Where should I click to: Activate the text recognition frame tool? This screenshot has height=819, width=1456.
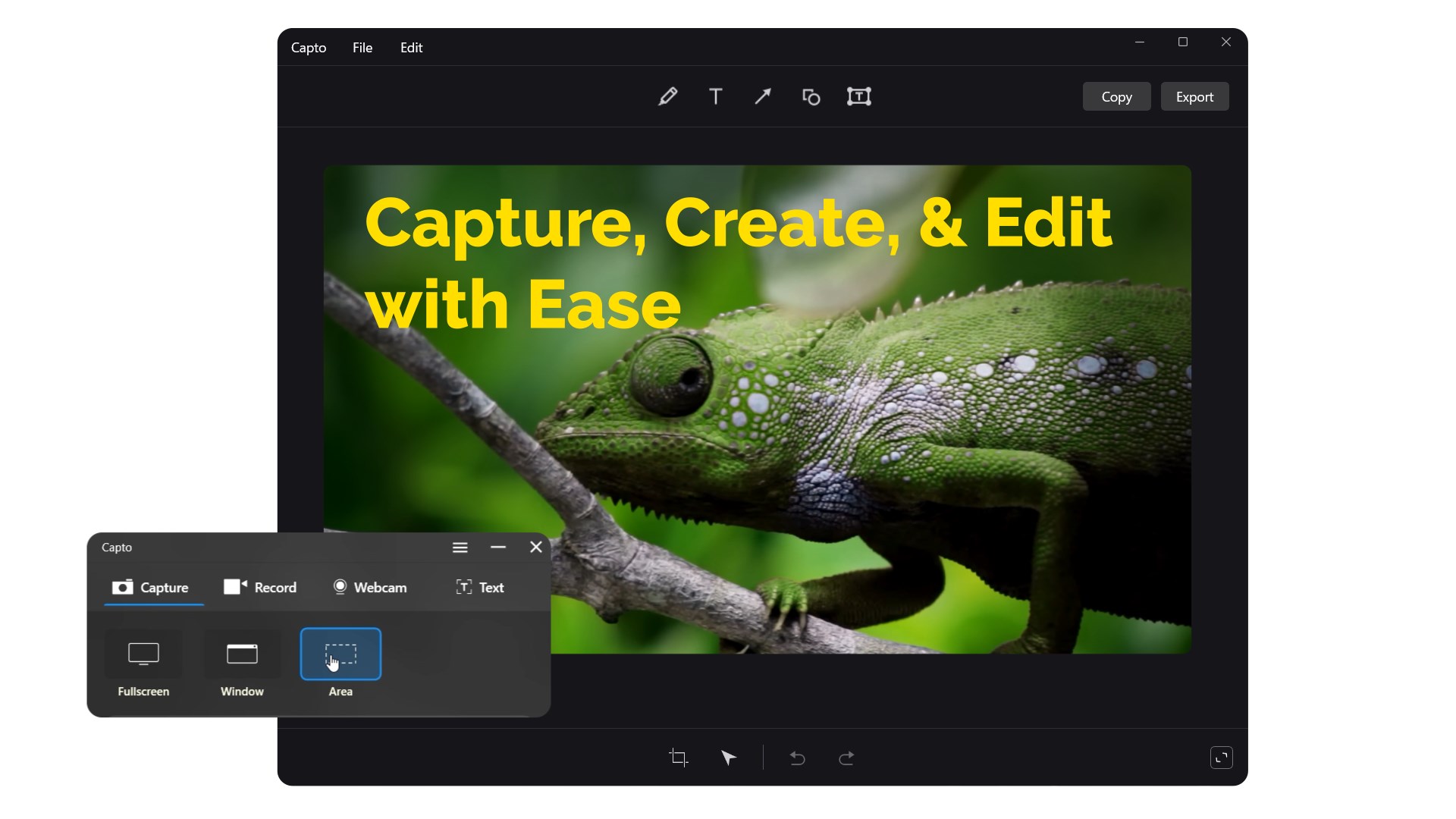point(858,96)
